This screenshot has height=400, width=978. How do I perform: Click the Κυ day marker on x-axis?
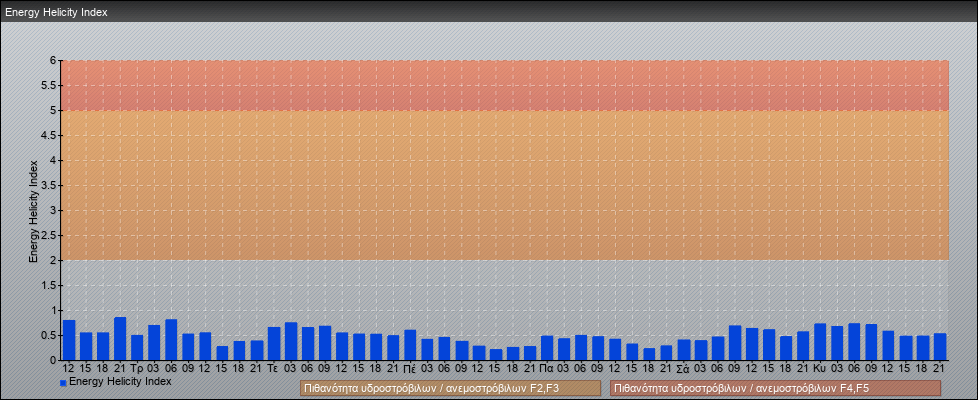pos(820,368)
